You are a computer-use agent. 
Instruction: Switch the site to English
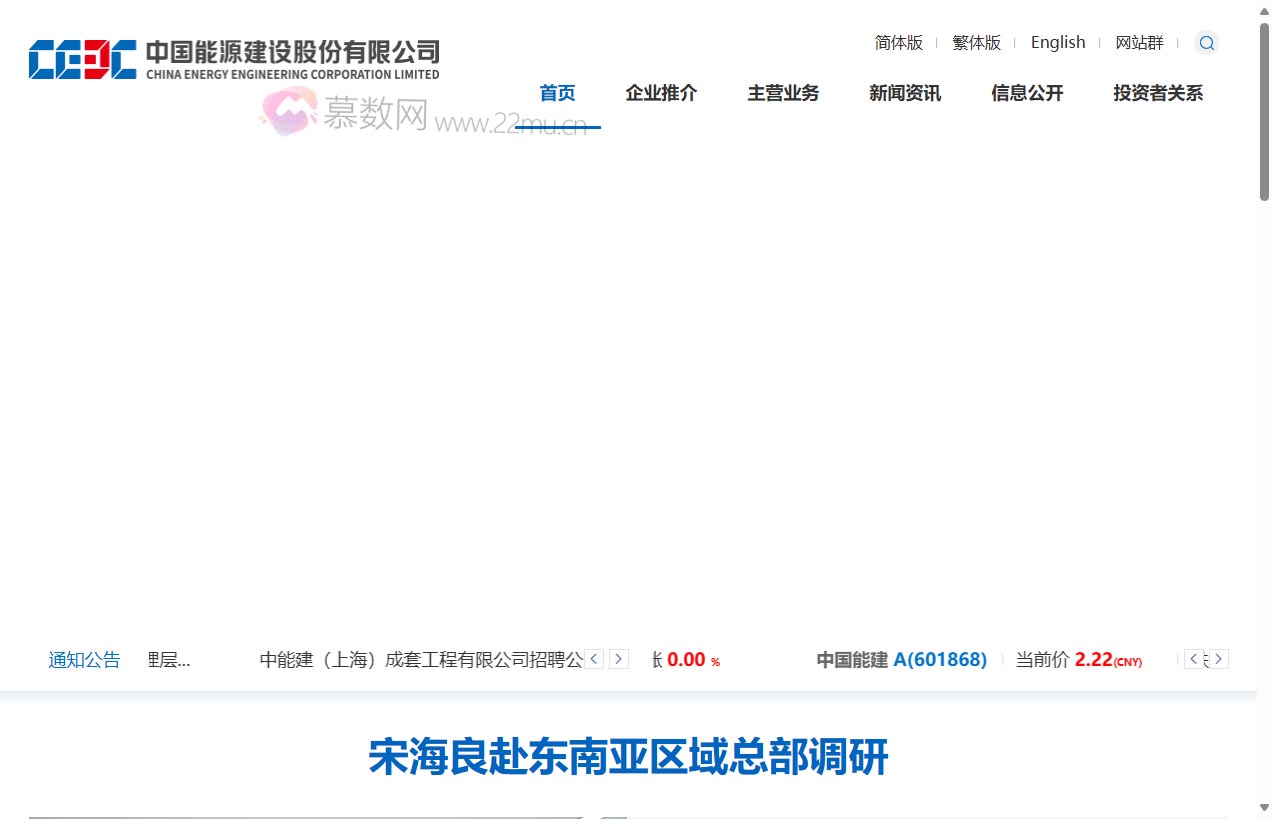coord(1057,42)
